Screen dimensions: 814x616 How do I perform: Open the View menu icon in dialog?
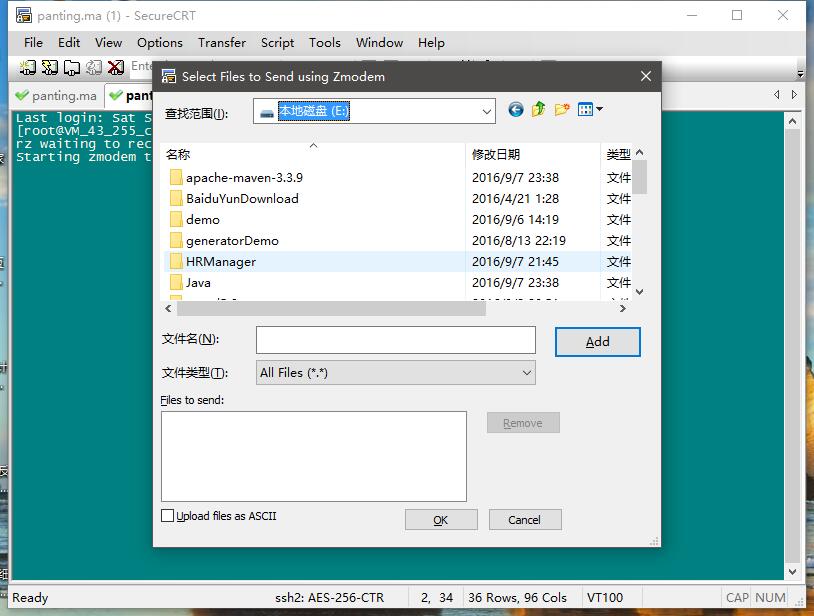(590, 109)
